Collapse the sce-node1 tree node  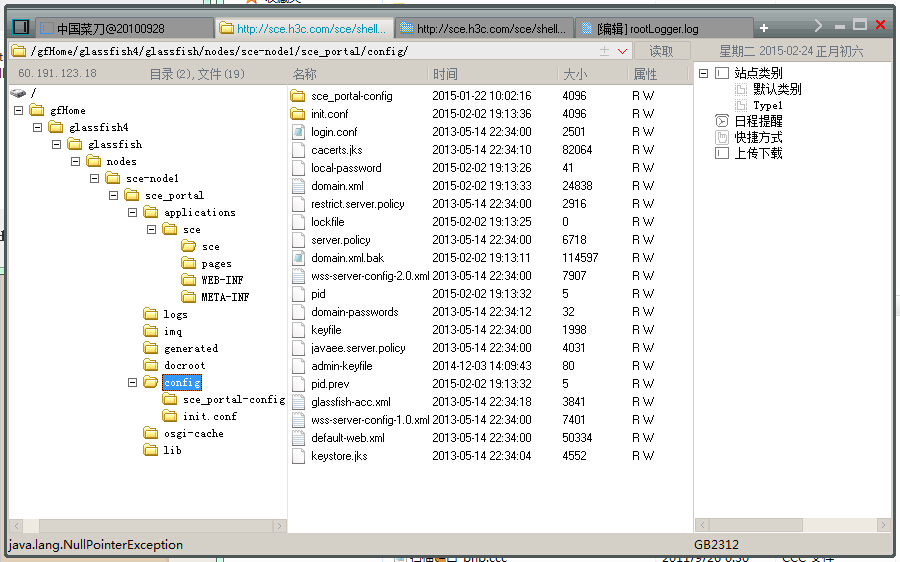94,179
